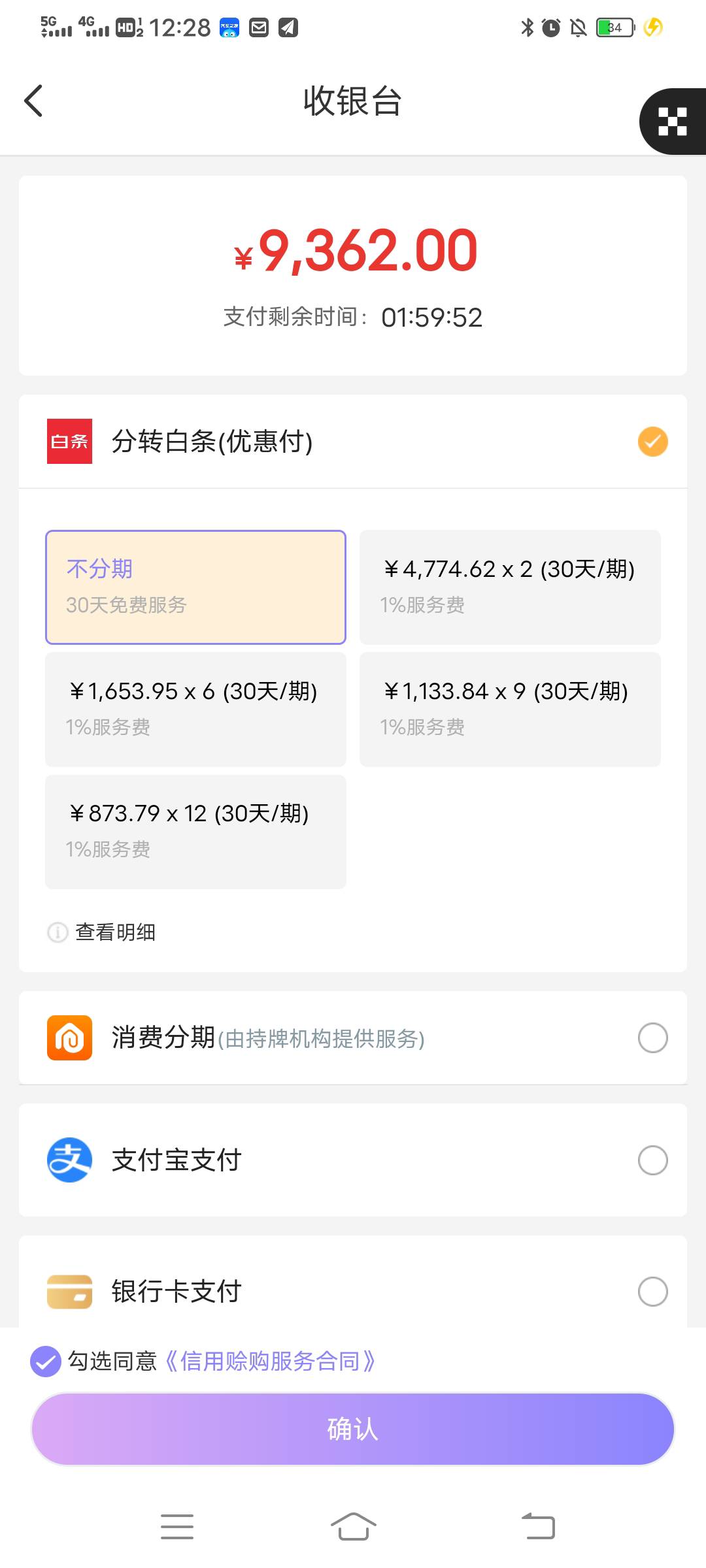The image size is (706, 1568).
Task: Uncheck the agreement consent checkbox
Action: pos(46,1362)
